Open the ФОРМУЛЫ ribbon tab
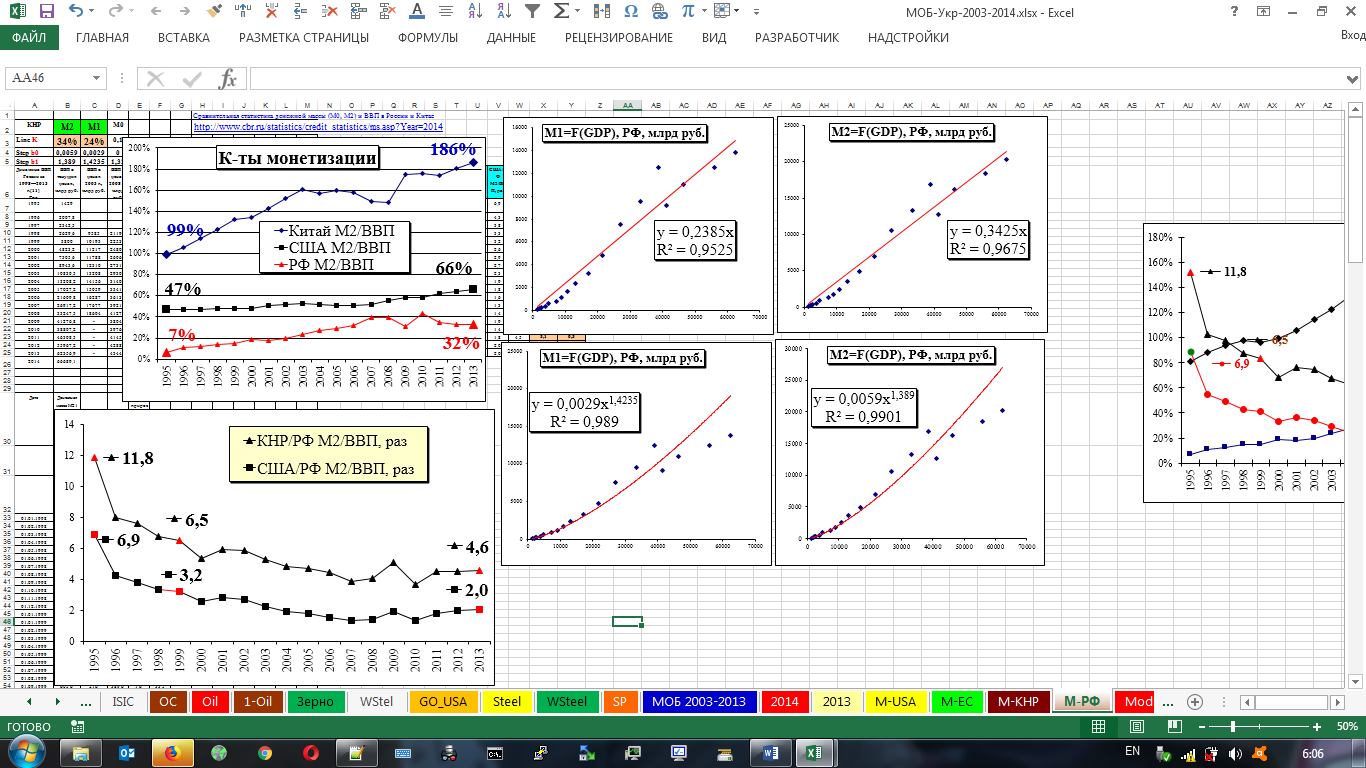This screenshot has width=1366, height=768. coord(427,38)
